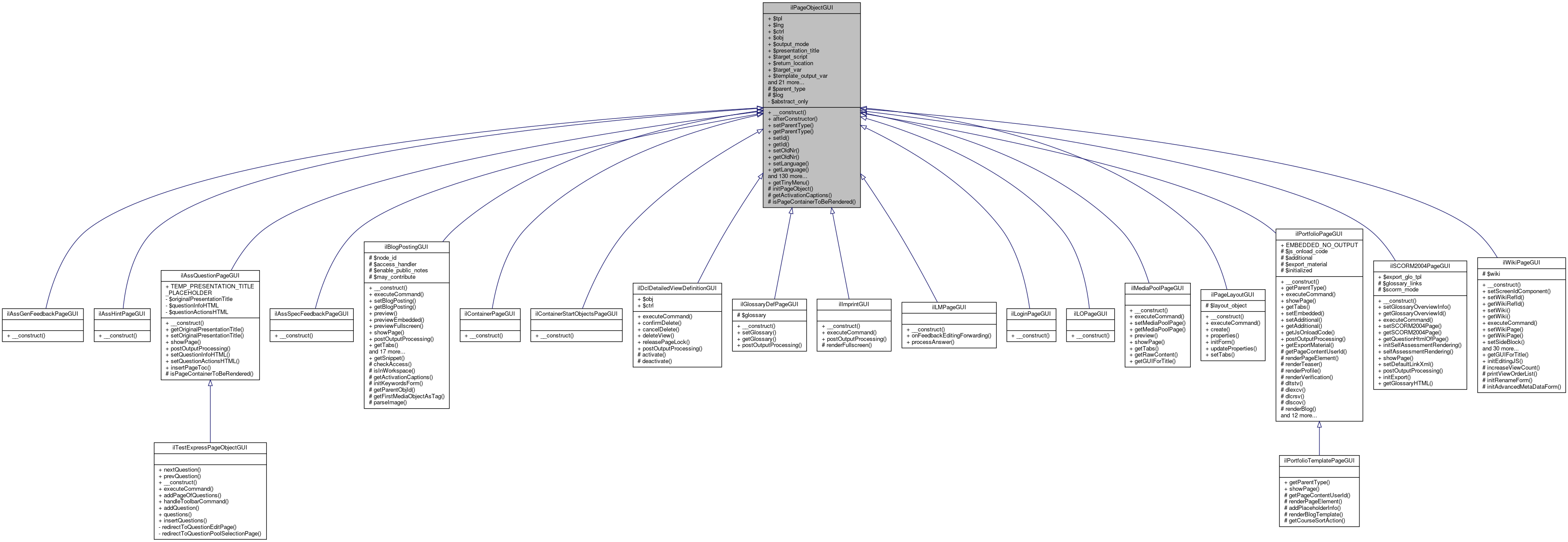Open the ilImprintGUI class node

(x=854, y=325)
